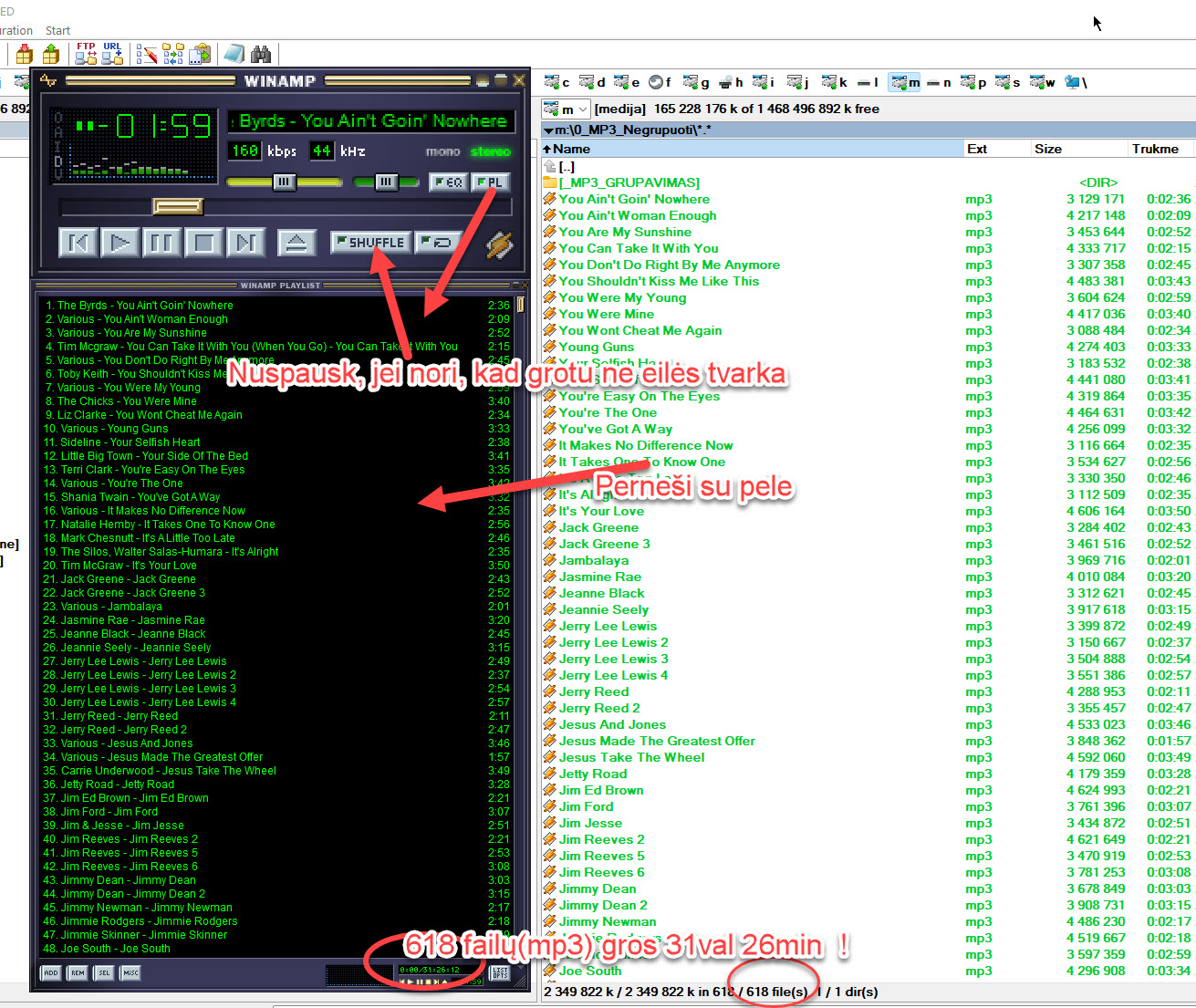Click the binoculars search icon
This screenshot has width=1196, height=1008.
pyautogui.click(x=261, y=54)
